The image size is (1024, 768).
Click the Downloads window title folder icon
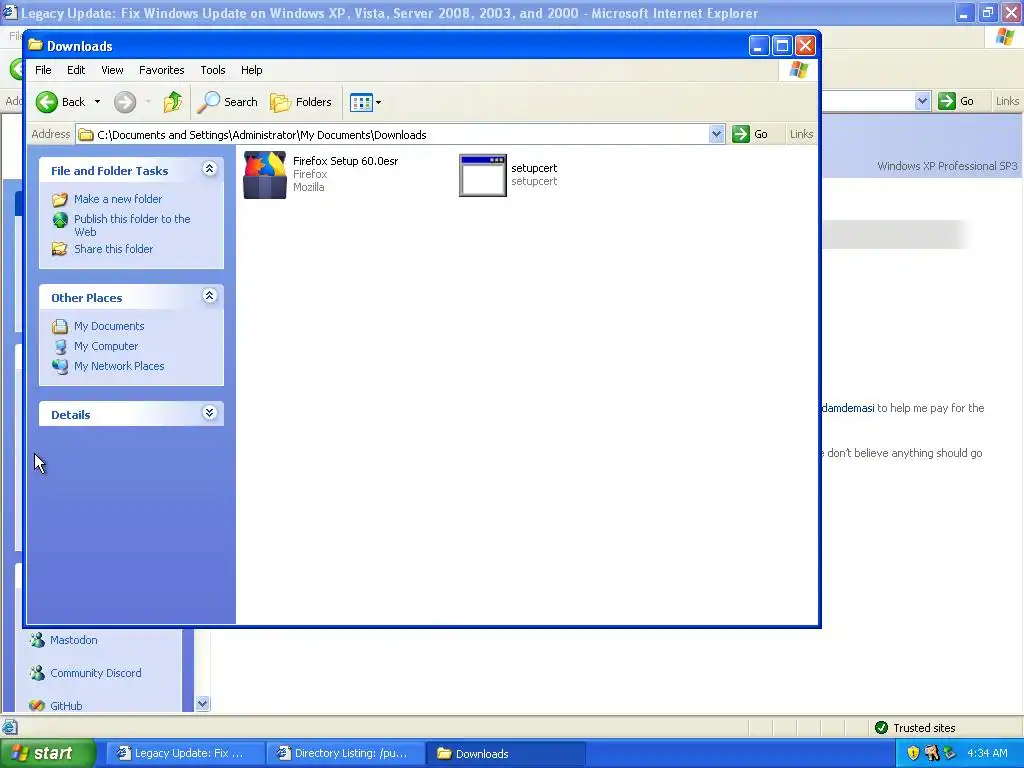pyautogui.click(x=35, y=45)
